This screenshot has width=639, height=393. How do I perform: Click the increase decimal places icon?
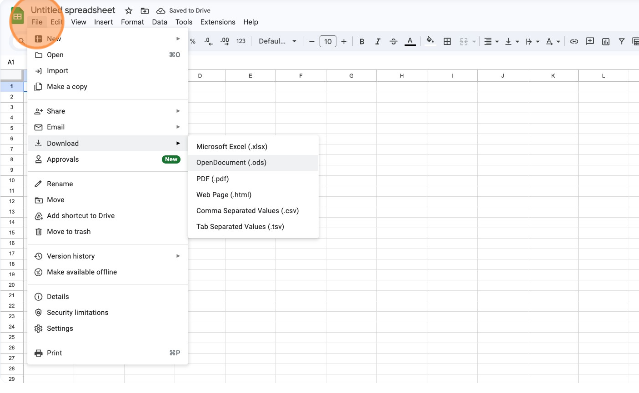(x=225, y=41)
